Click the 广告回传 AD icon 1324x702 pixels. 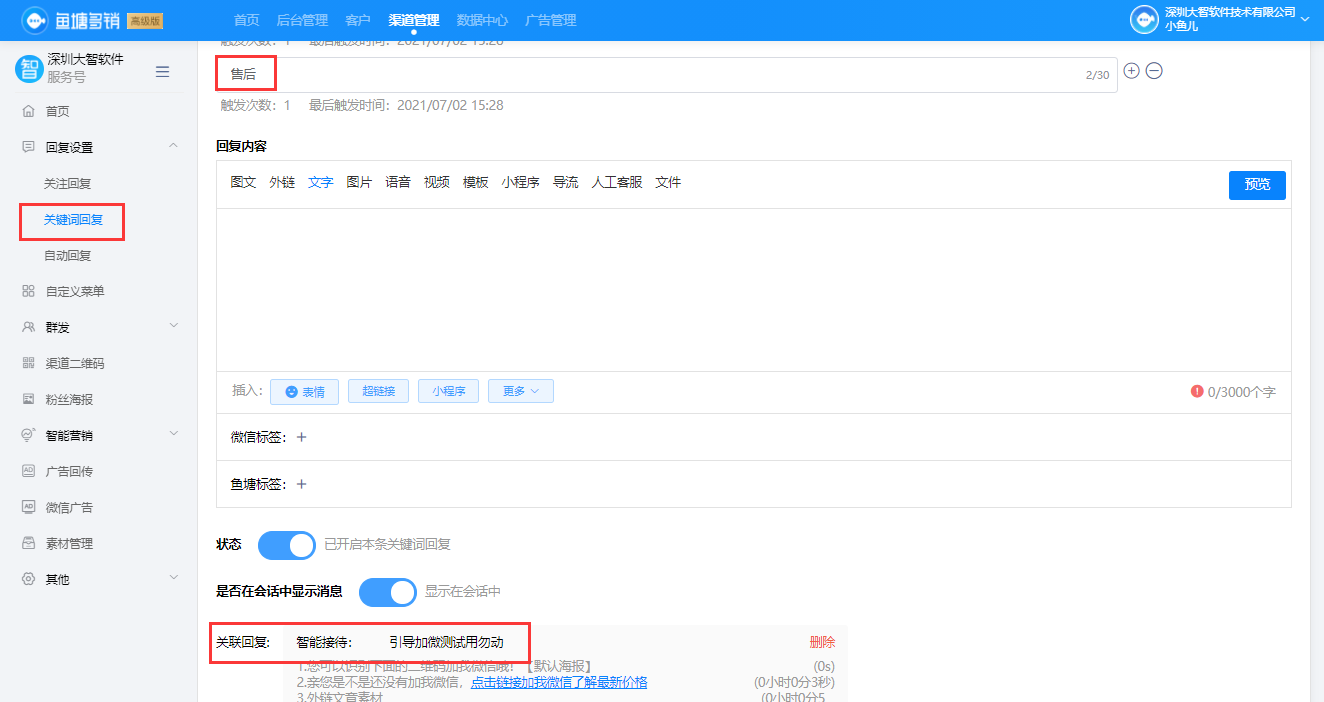pyautogui.click(x=28, y=471)
